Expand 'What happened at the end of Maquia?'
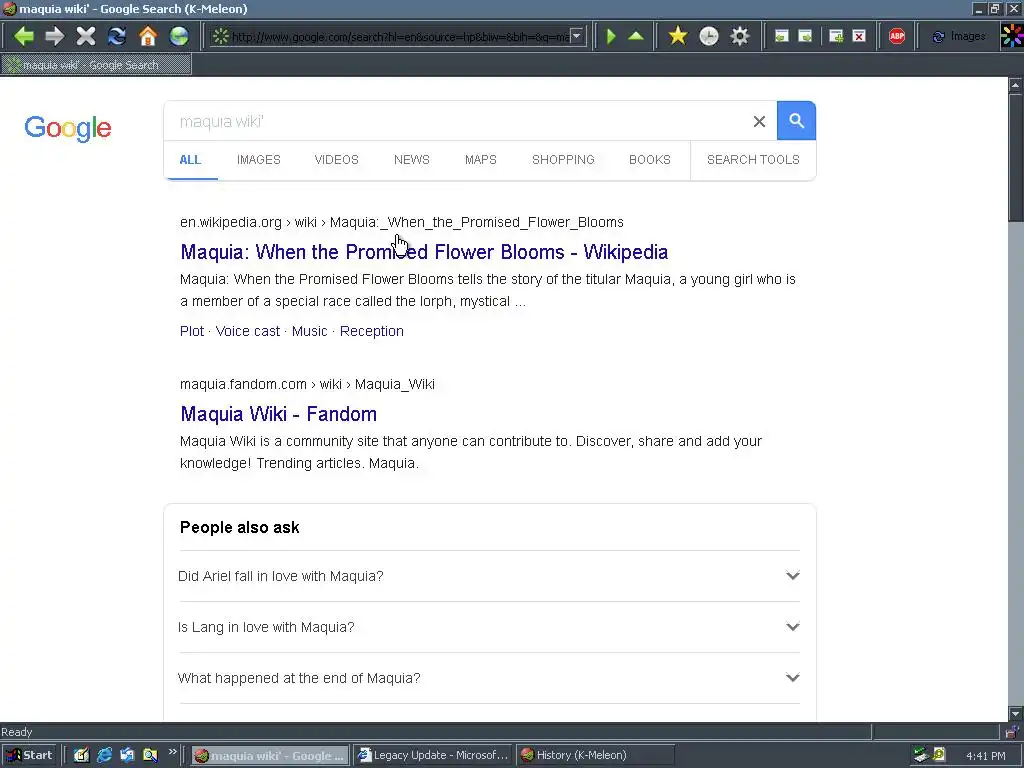The image size is (1024, 768). click(489, 678)
